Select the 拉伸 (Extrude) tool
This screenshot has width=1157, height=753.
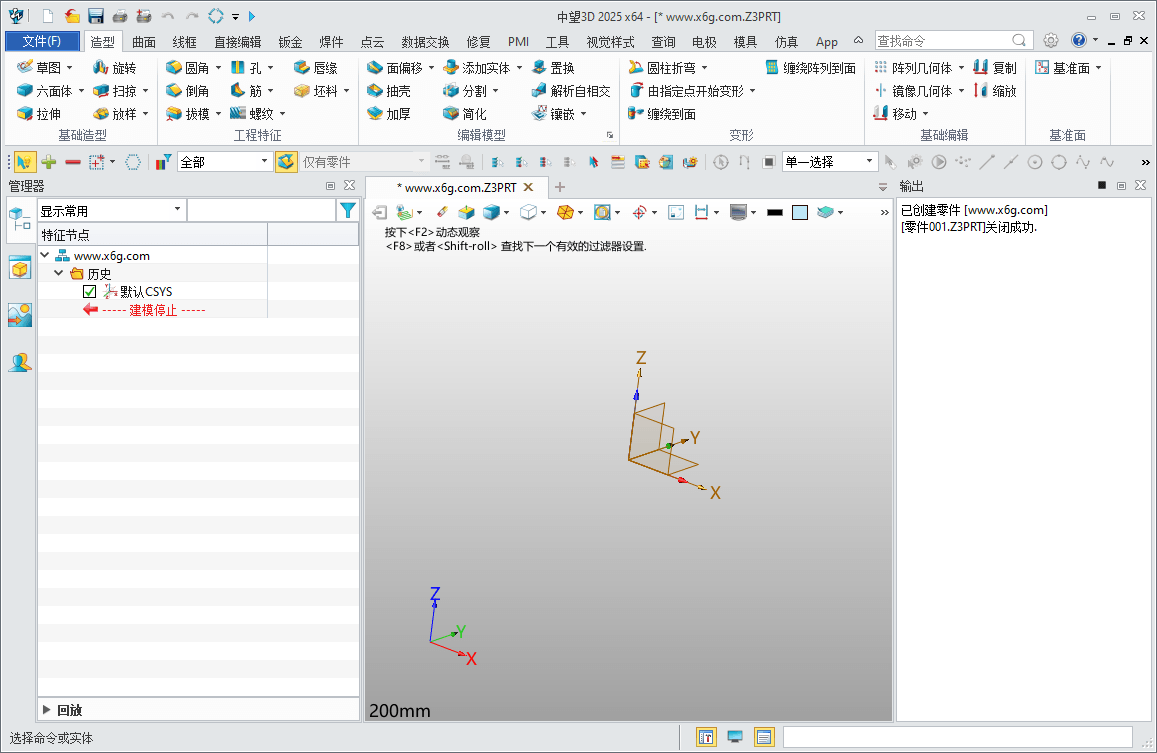(x=44, y=114)
